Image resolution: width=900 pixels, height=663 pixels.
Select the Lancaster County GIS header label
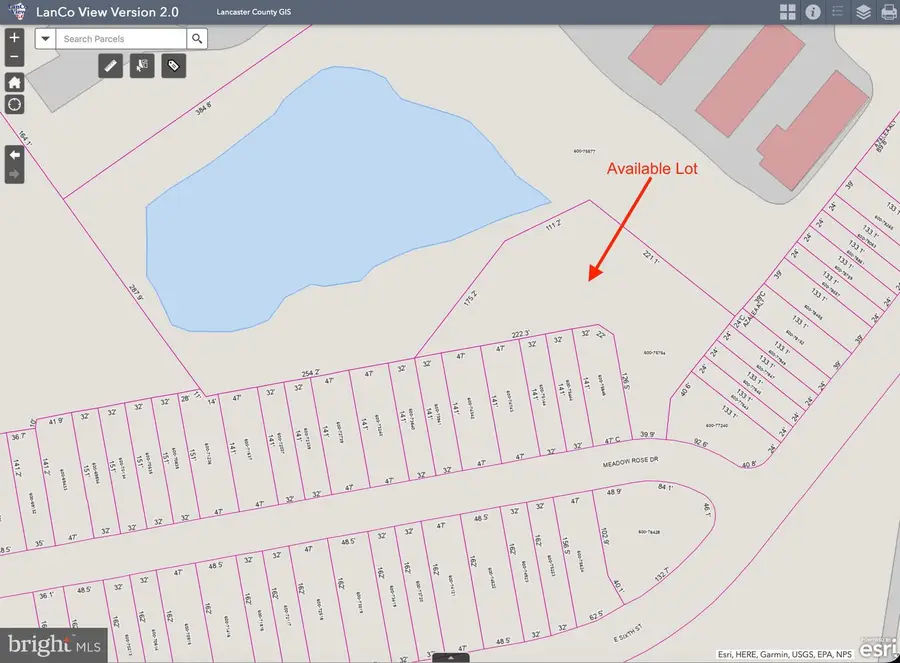click(252, 11)
